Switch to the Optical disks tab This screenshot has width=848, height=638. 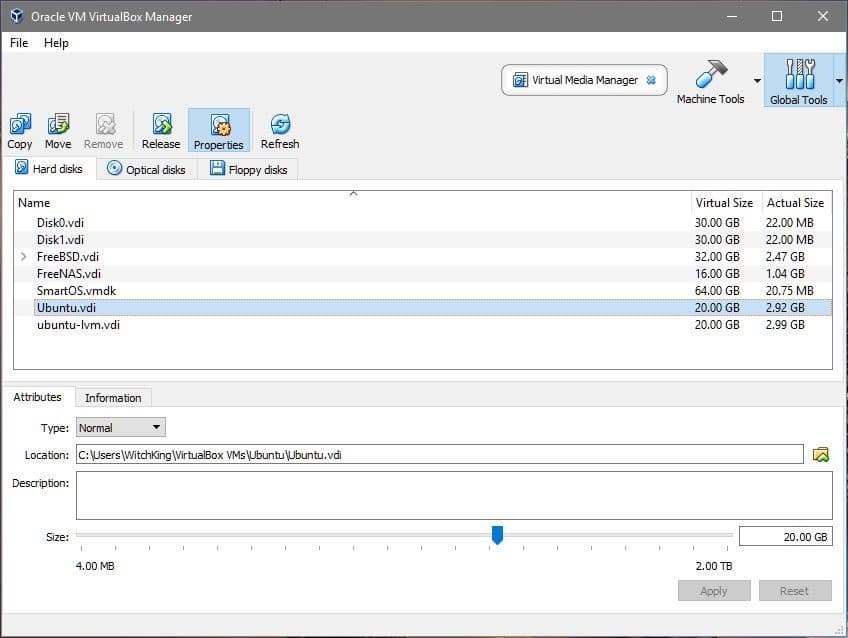147,169
